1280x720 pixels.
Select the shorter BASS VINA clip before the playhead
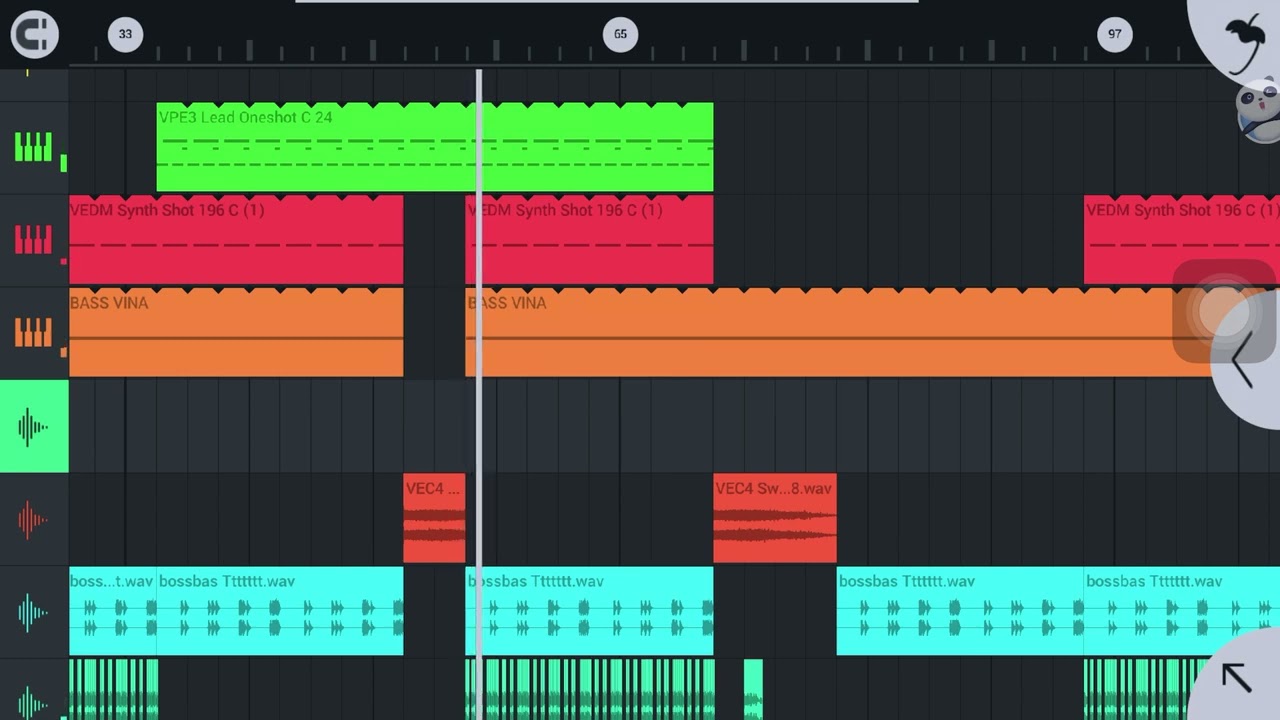tap(236, 333)
